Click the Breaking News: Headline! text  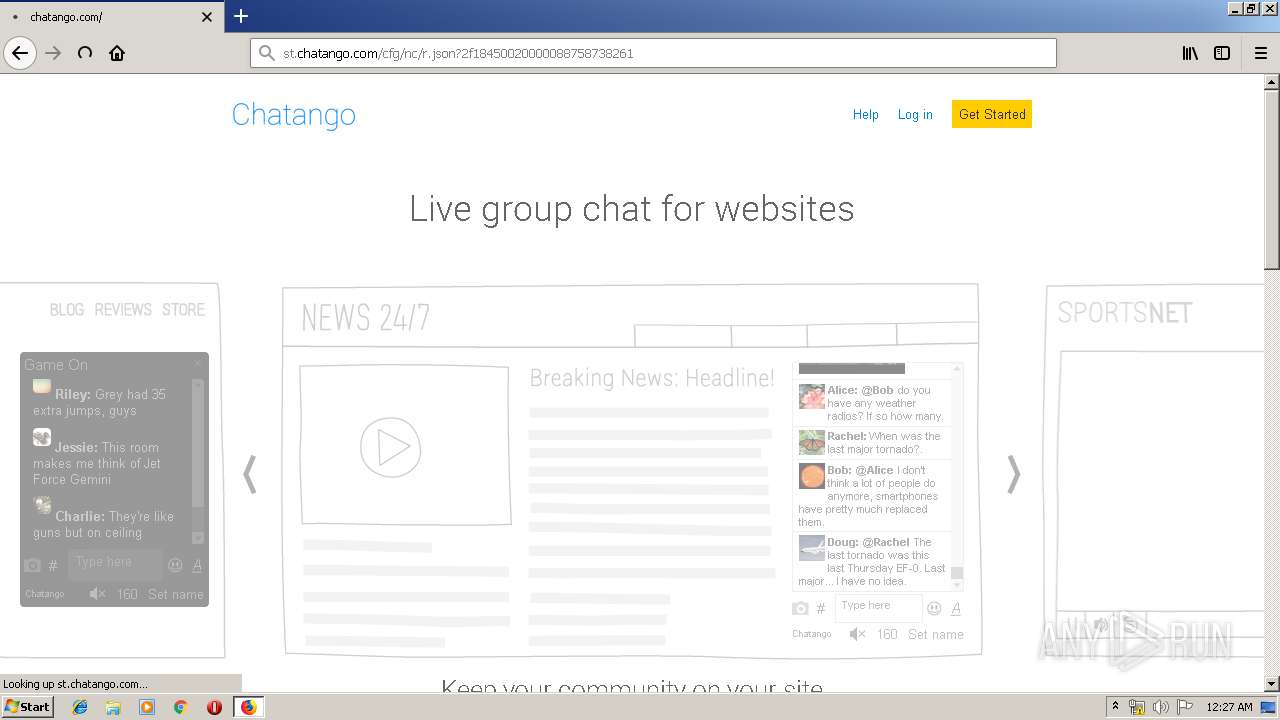(x=652, y=378)
